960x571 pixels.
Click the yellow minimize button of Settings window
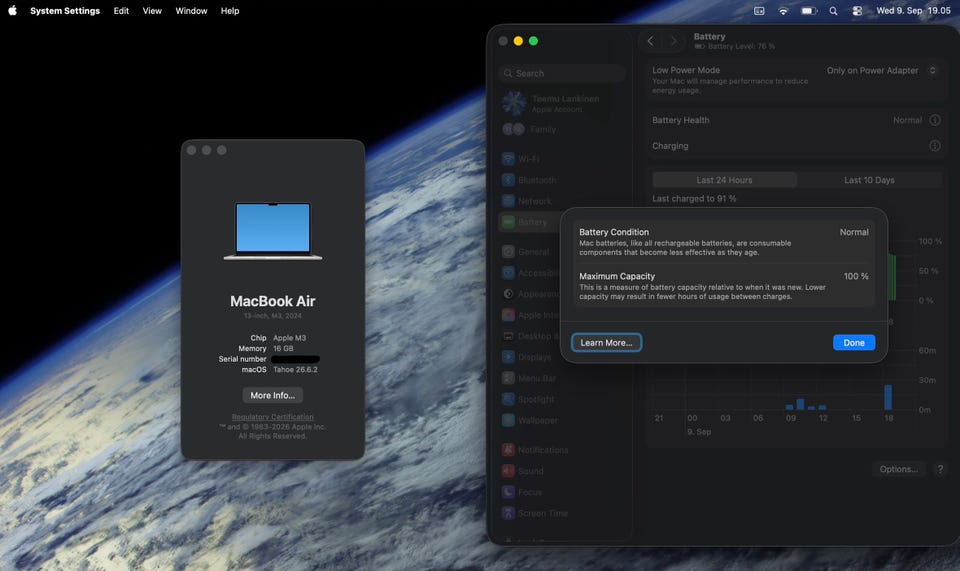coord(518,41)
